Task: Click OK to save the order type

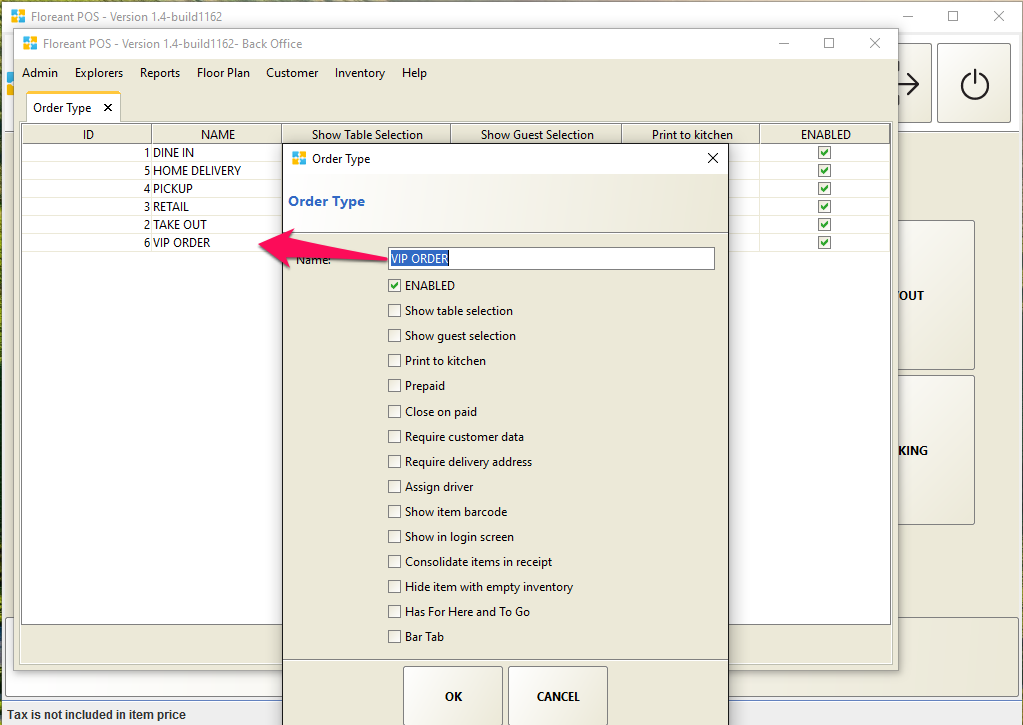Action: [453, 696]
